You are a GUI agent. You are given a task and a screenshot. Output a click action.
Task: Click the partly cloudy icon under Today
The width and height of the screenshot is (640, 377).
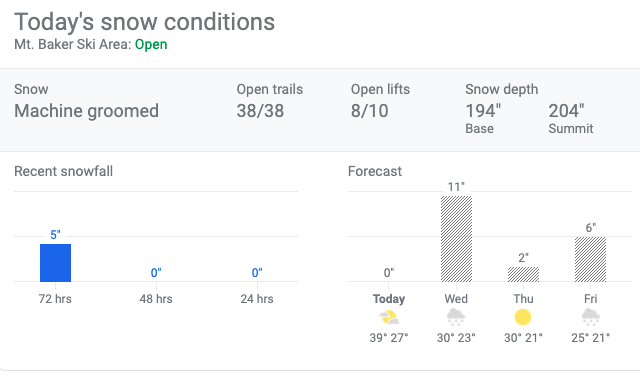[x=389, y=317]
